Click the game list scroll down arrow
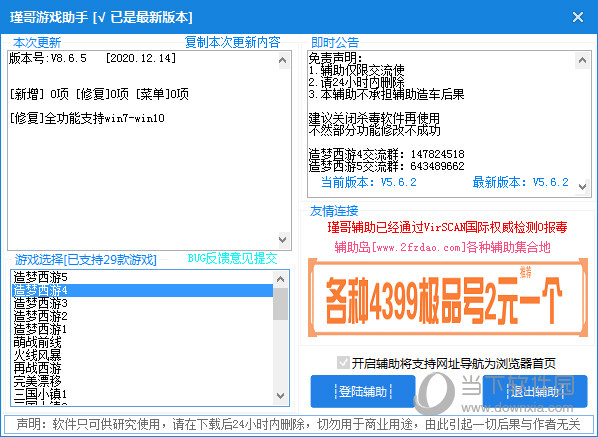598x437 pixels. tap(281, 395)
